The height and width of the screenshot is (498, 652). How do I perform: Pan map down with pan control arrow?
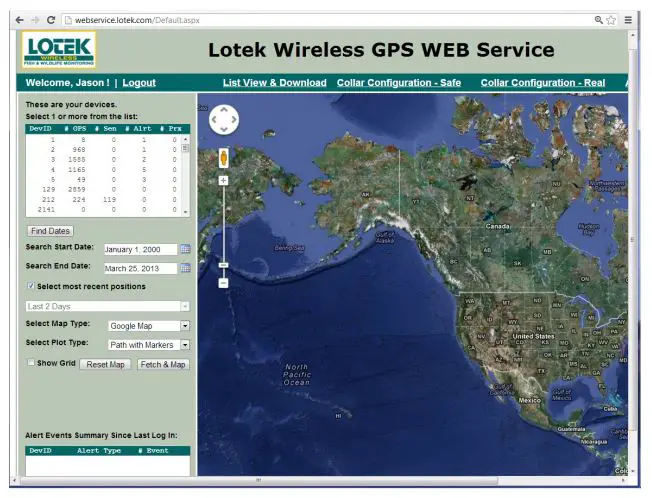[x=224, y=129]
